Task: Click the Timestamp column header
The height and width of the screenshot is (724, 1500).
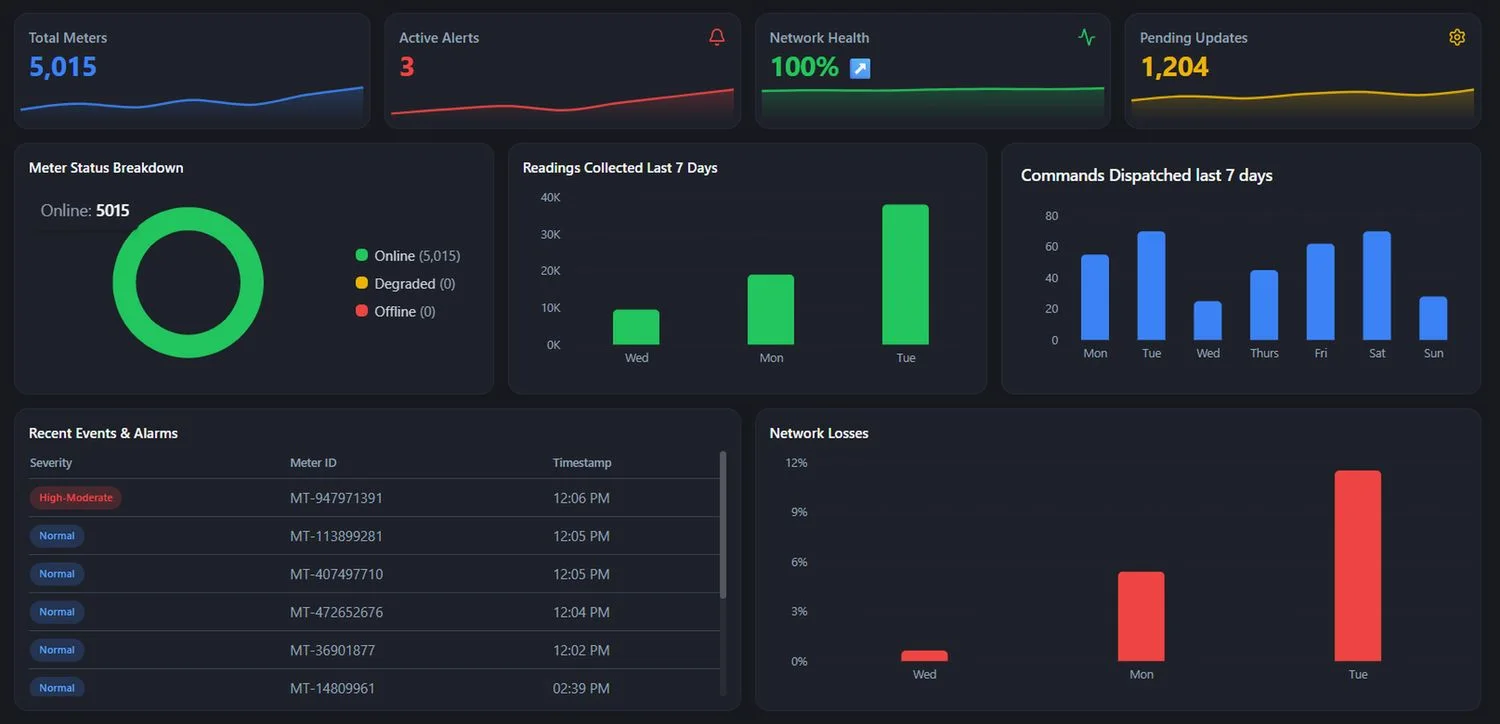Action: pyautogui.click(x=582, y=463)
